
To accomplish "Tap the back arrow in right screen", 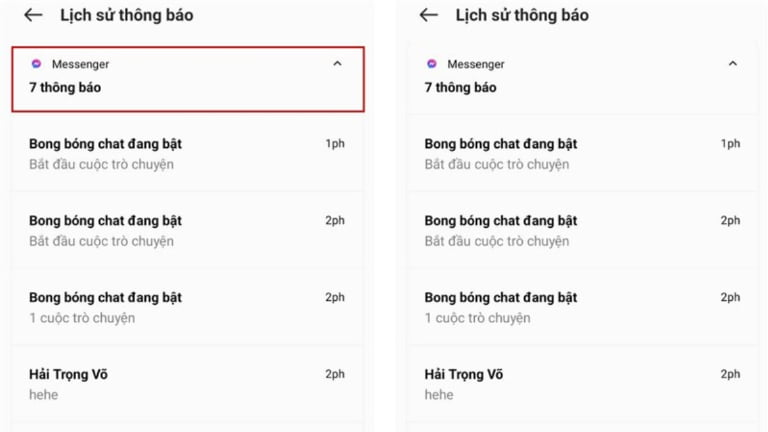I will pos(429,15).
